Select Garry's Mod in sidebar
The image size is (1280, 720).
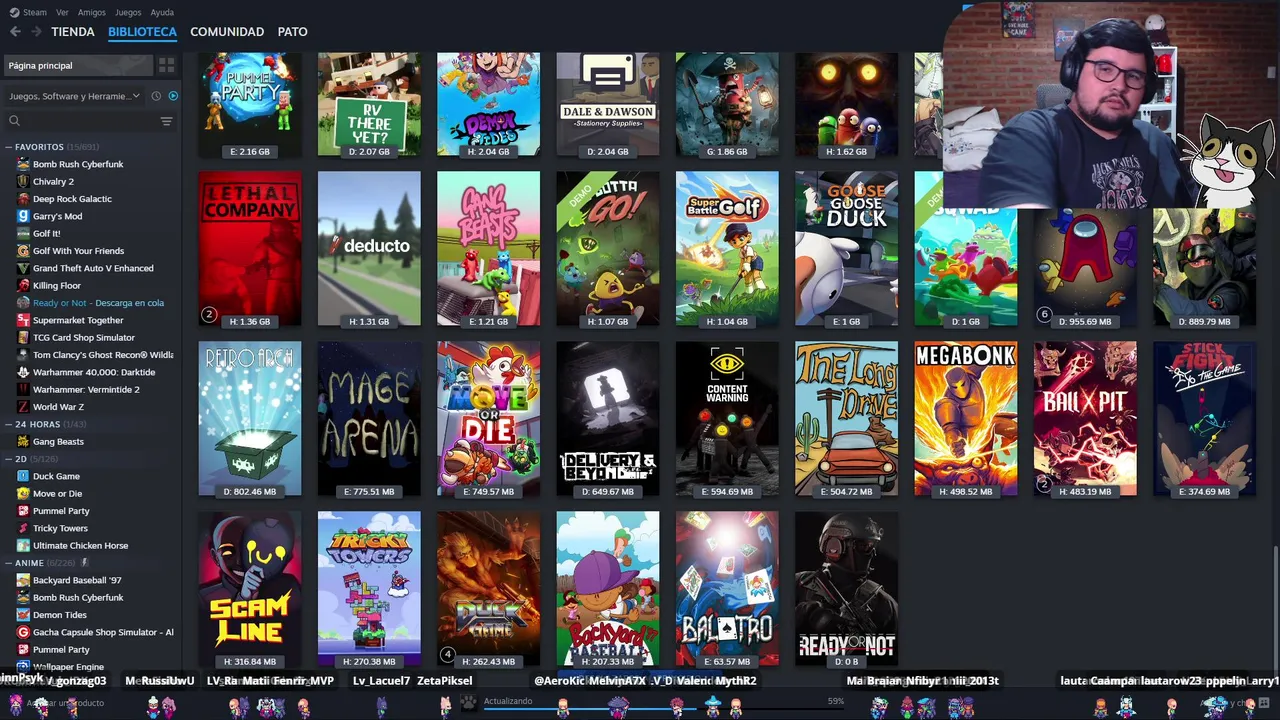(x=57, y=216)
